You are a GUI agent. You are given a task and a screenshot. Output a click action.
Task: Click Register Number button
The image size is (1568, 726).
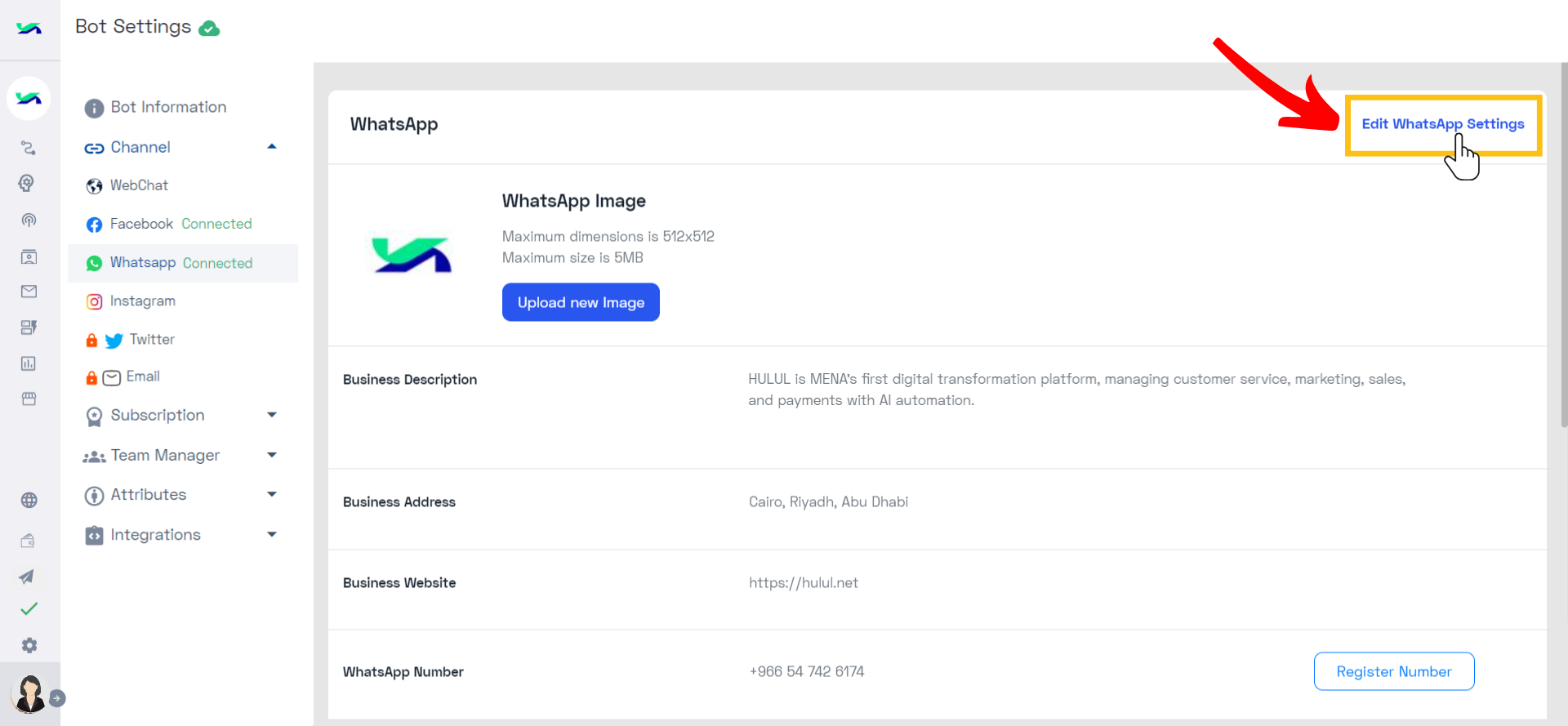[x=1394, y=671]
